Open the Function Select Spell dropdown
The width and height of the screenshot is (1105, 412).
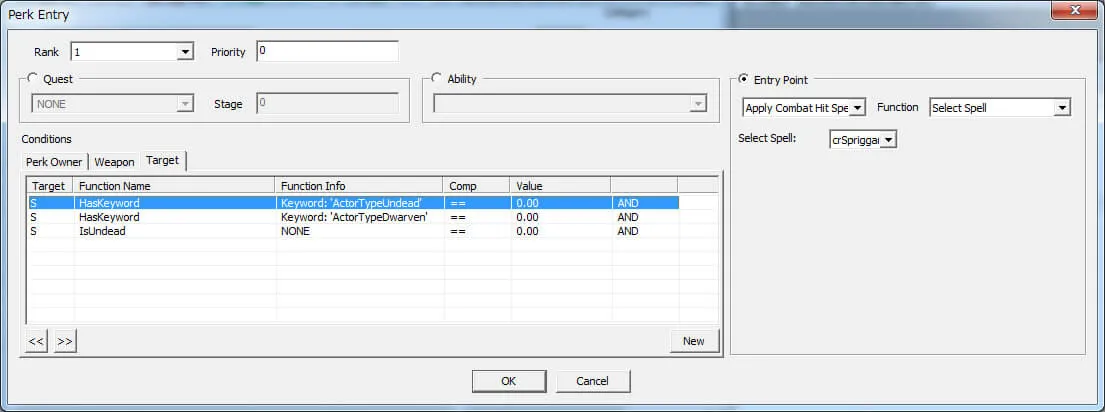pyautogui.click(x=1061, y=108)
